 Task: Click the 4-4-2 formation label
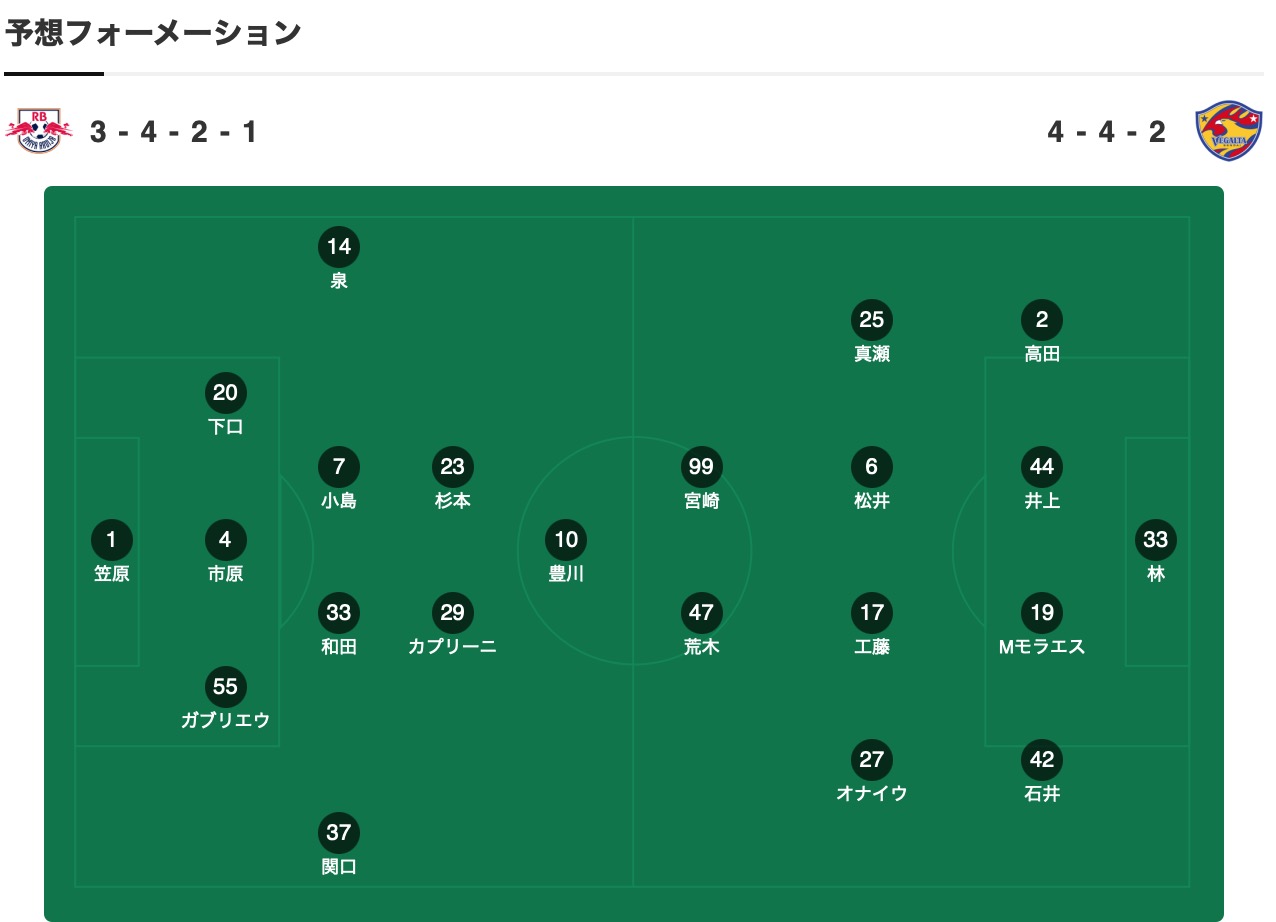click(1107, 132)
